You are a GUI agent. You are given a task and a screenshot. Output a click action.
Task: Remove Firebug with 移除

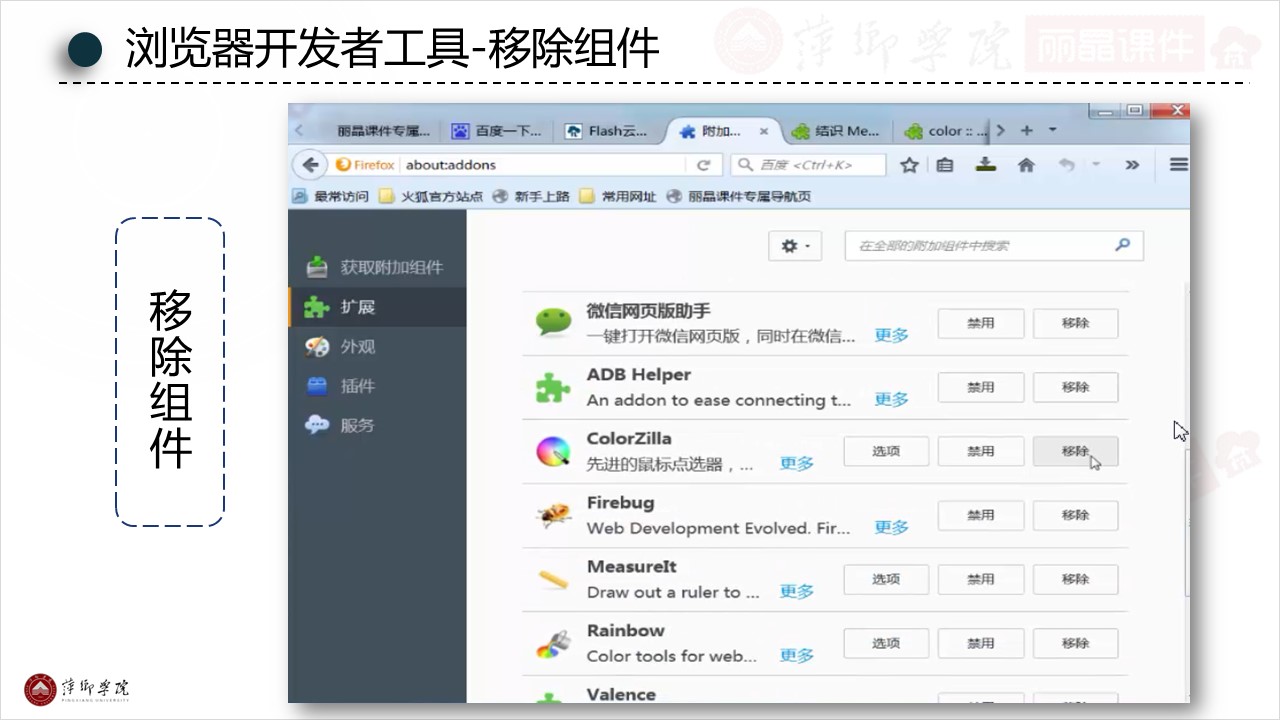tap(1076, 515)
